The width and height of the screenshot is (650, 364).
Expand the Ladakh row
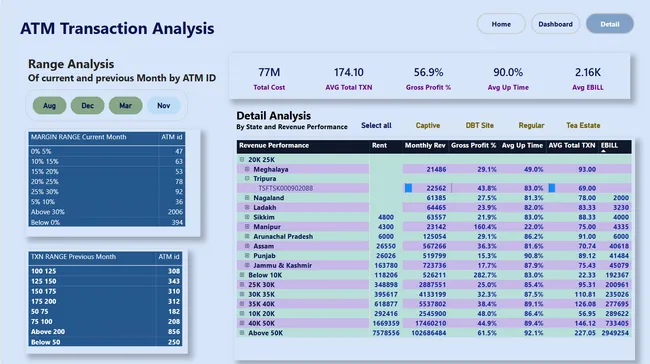(247, 207)
